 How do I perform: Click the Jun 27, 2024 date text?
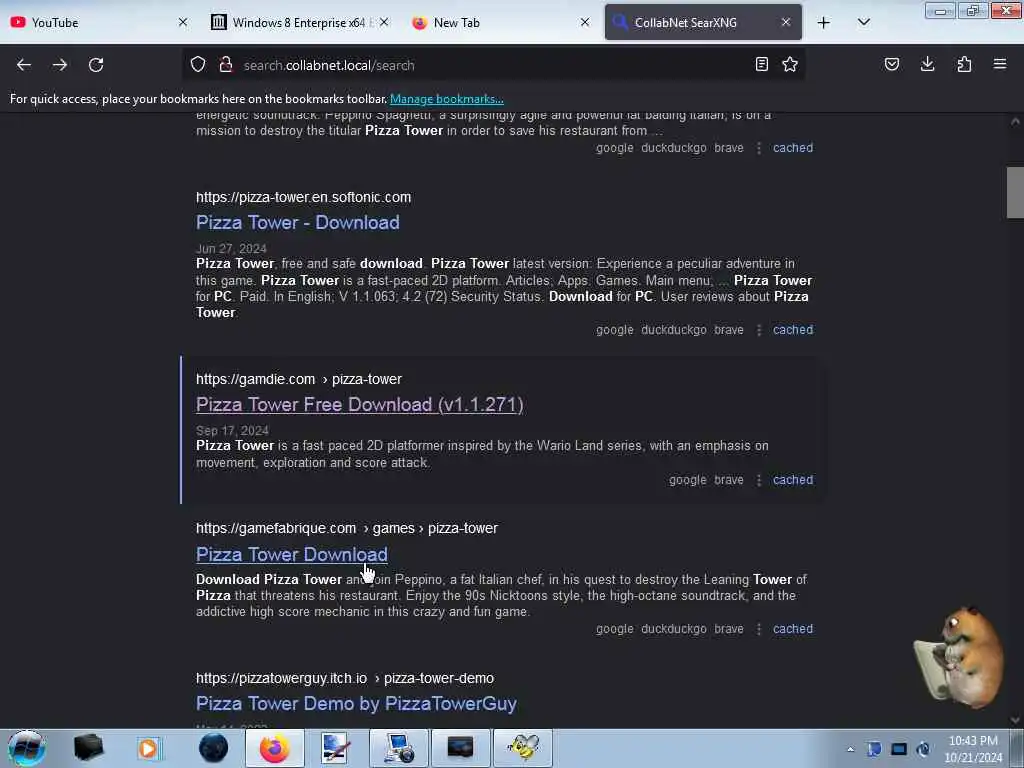(231, 249)
